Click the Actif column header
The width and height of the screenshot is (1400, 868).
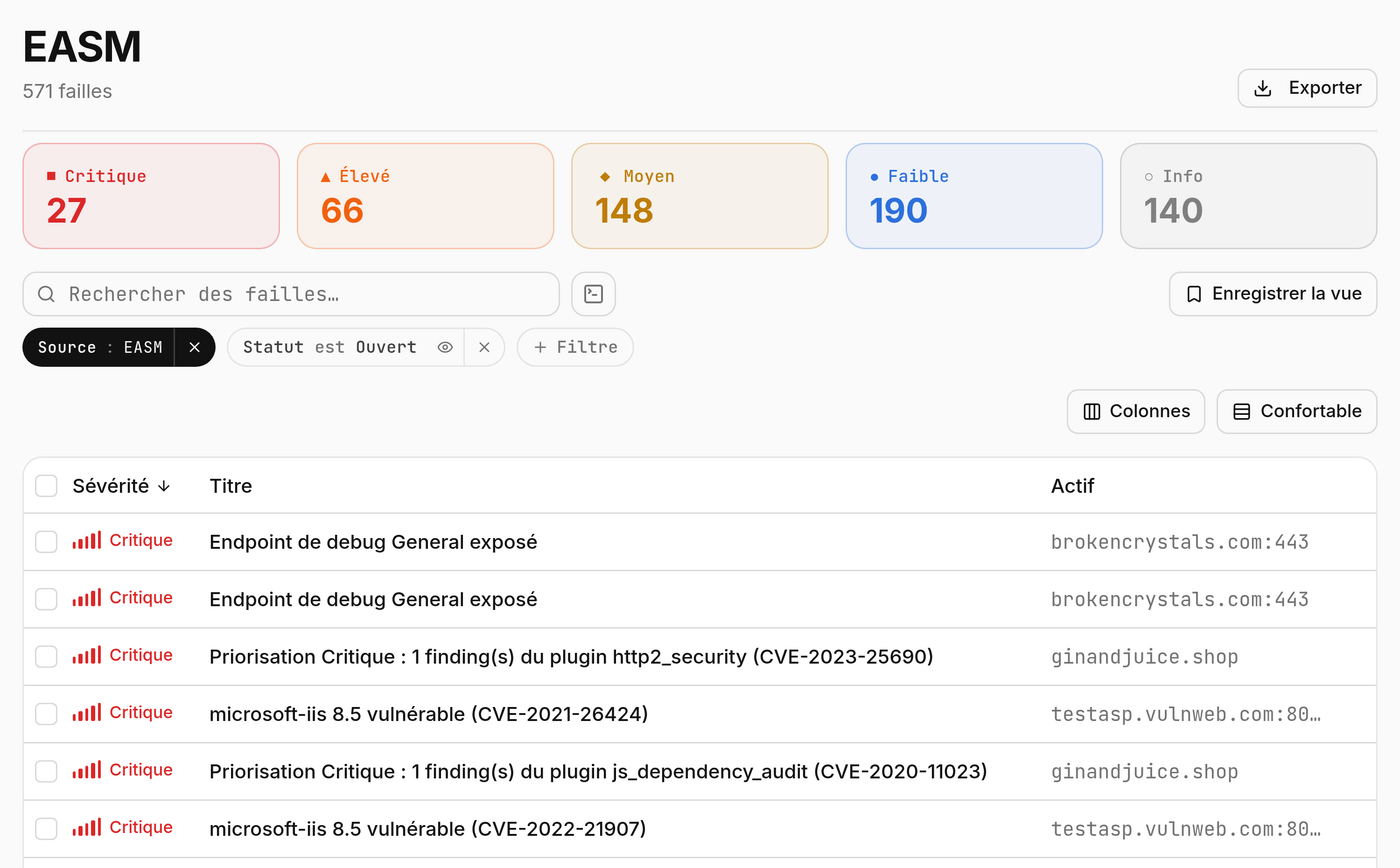pos(1073,486)
